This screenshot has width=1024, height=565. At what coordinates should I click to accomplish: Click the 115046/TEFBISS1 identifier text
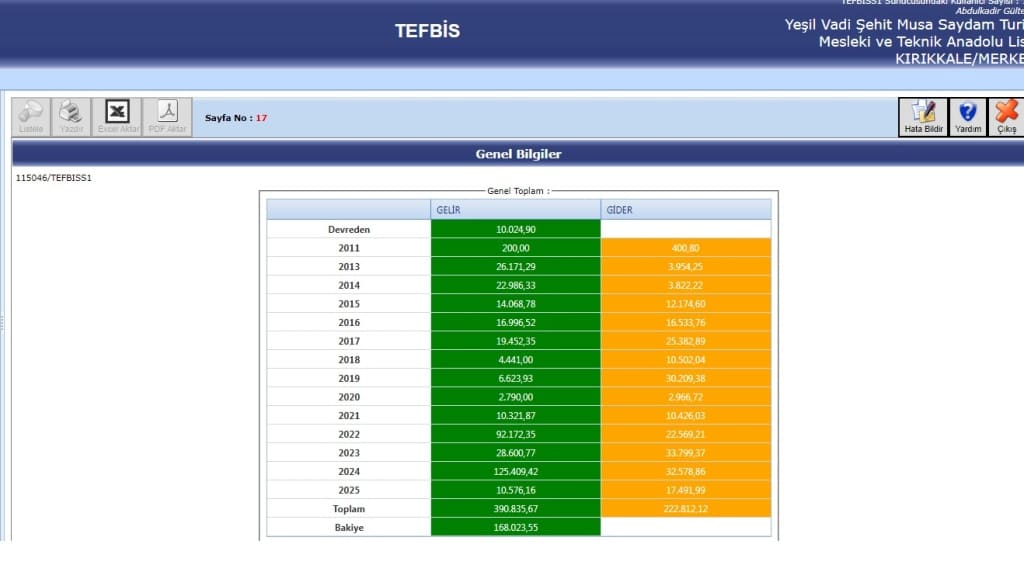click(54, 178)
